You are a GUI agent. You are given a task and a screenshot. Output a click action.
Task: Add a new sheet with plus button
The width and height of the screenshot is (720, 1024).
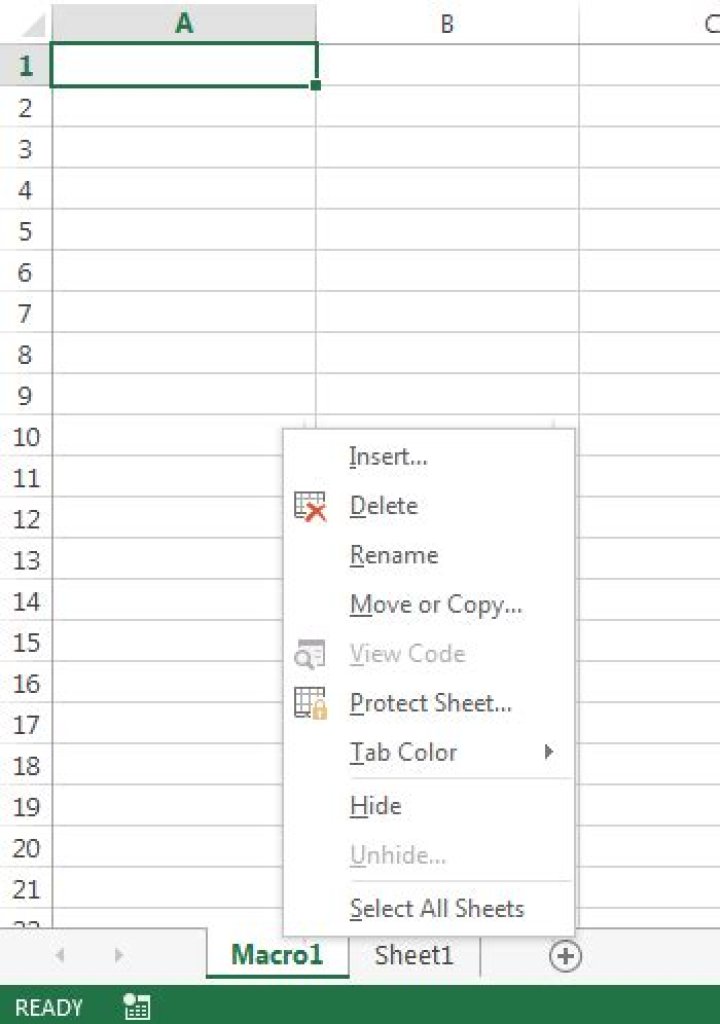pyautogui.click(x=565, y=956)
